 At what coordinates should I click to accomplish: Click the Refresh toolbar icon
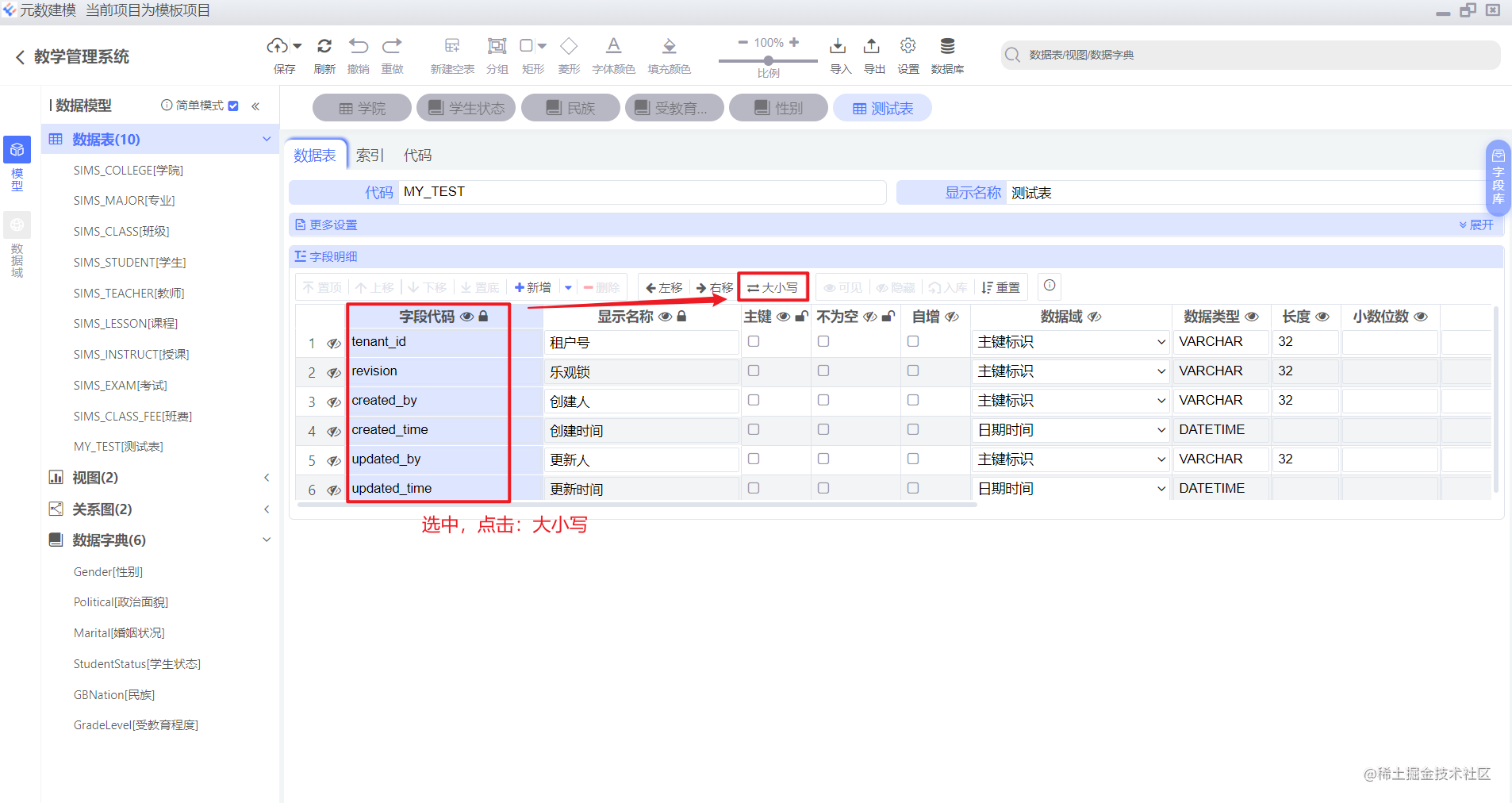324,46
